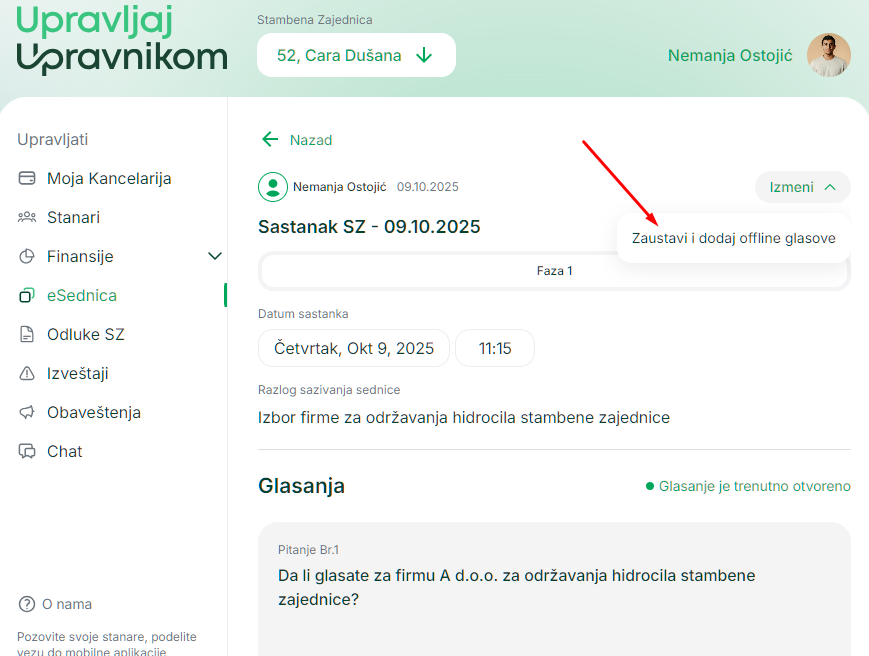Open Odluke SZ via its document icon

29,334
